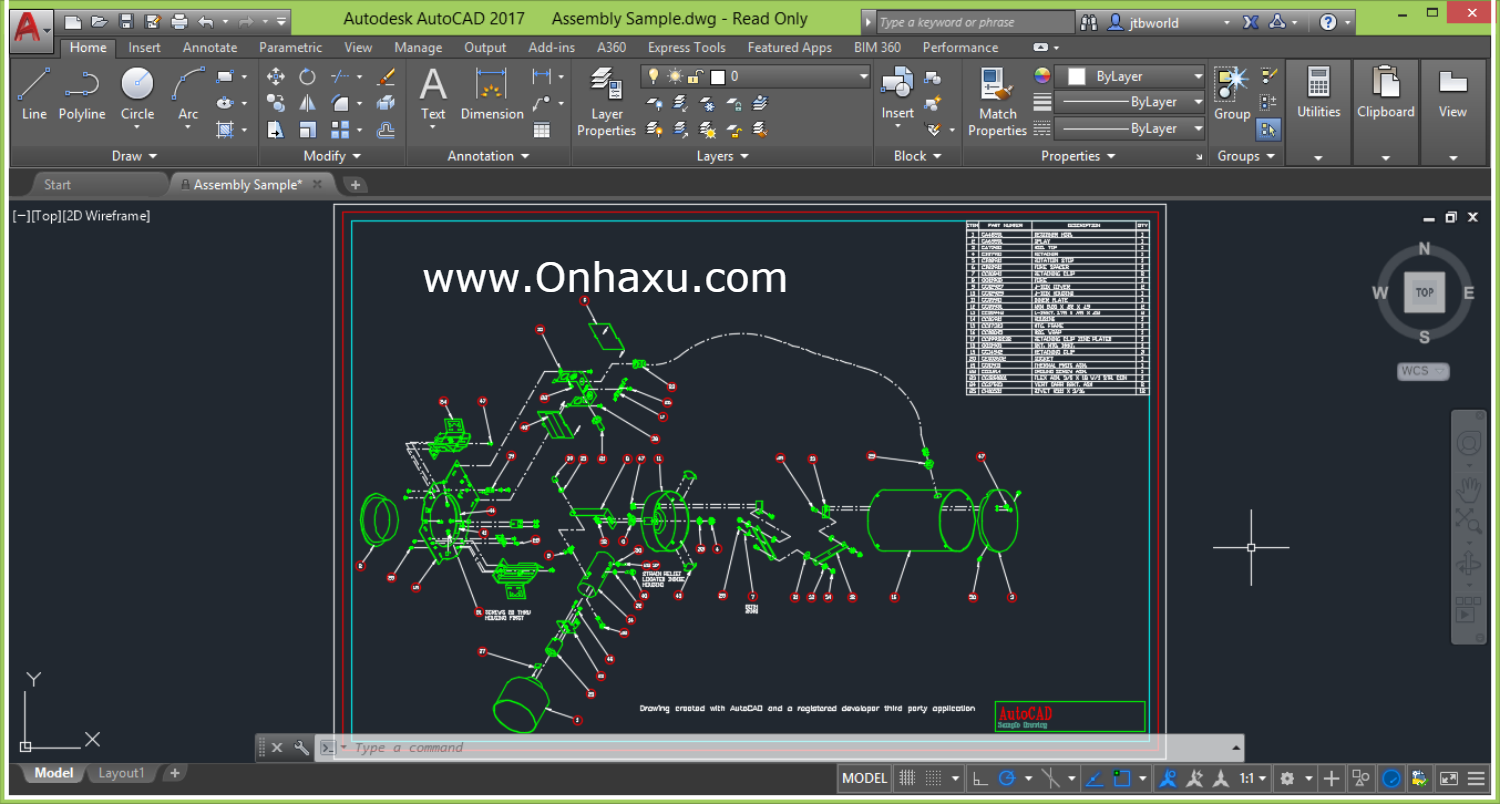
Task: Insert a Table from Annotation panel
Action: (542, 129)
